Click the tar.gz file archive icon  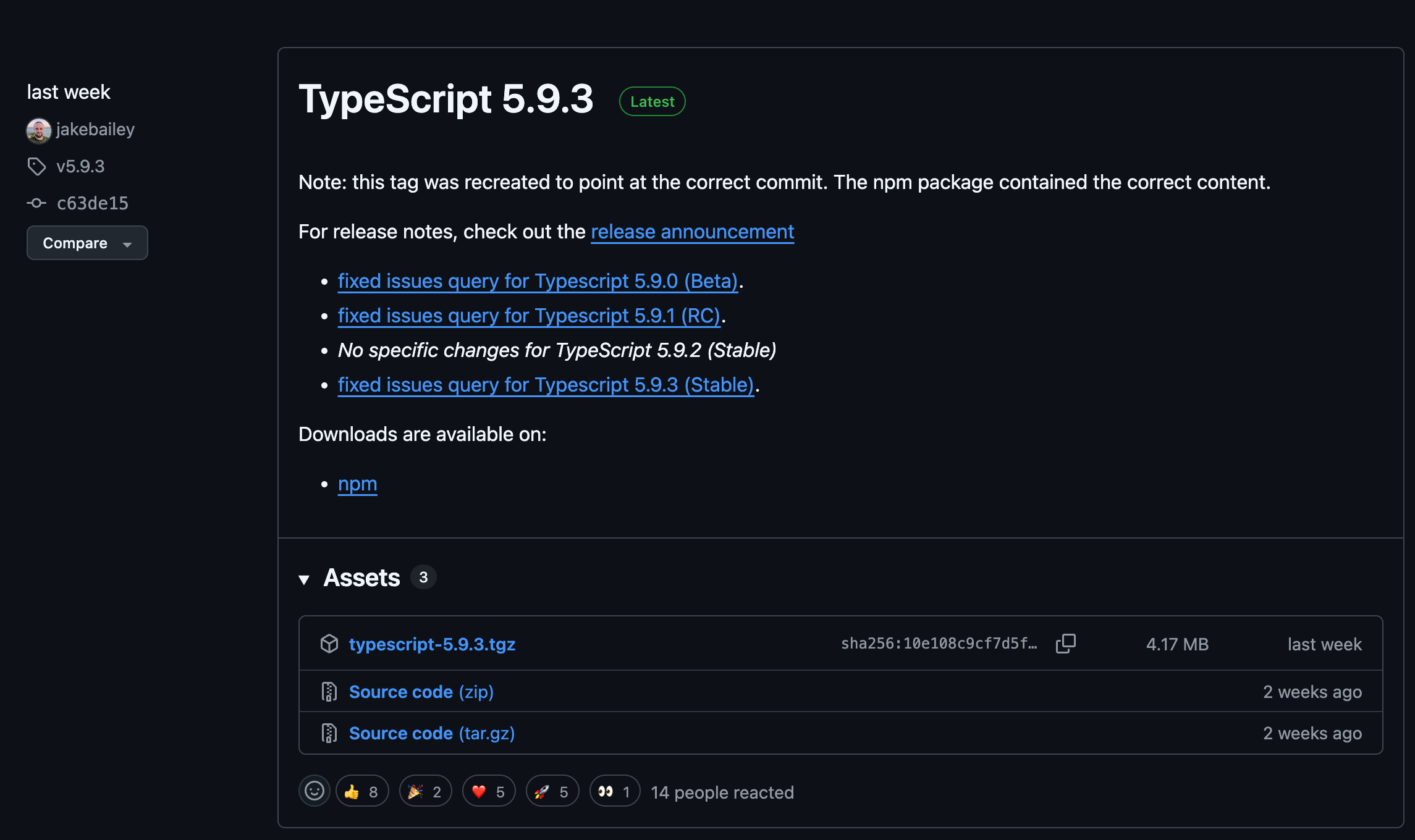pyautogui.click(x=329, y=733)
